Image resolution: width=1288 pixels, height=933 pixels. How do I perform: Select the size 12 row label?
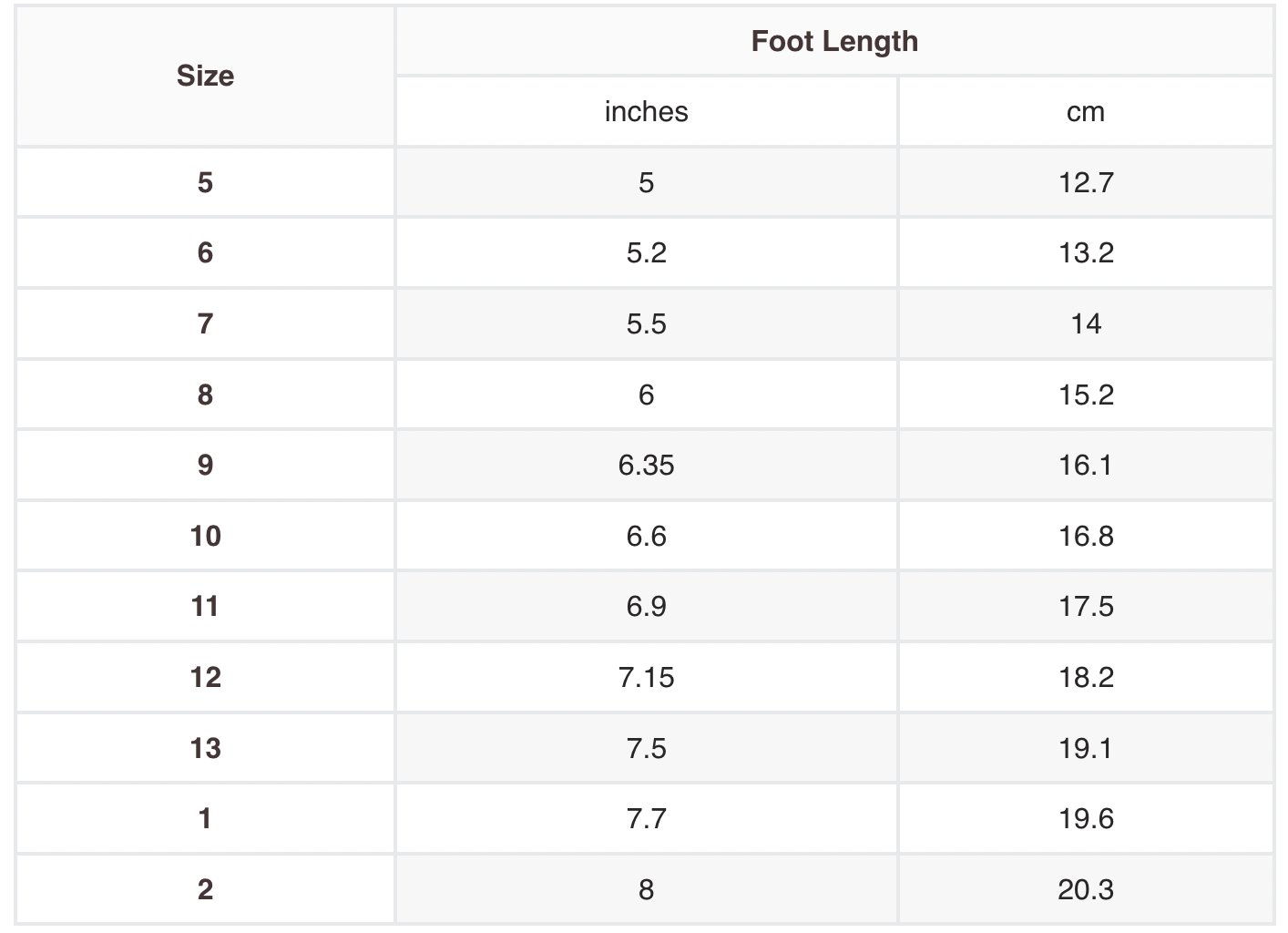coord(205,677)
